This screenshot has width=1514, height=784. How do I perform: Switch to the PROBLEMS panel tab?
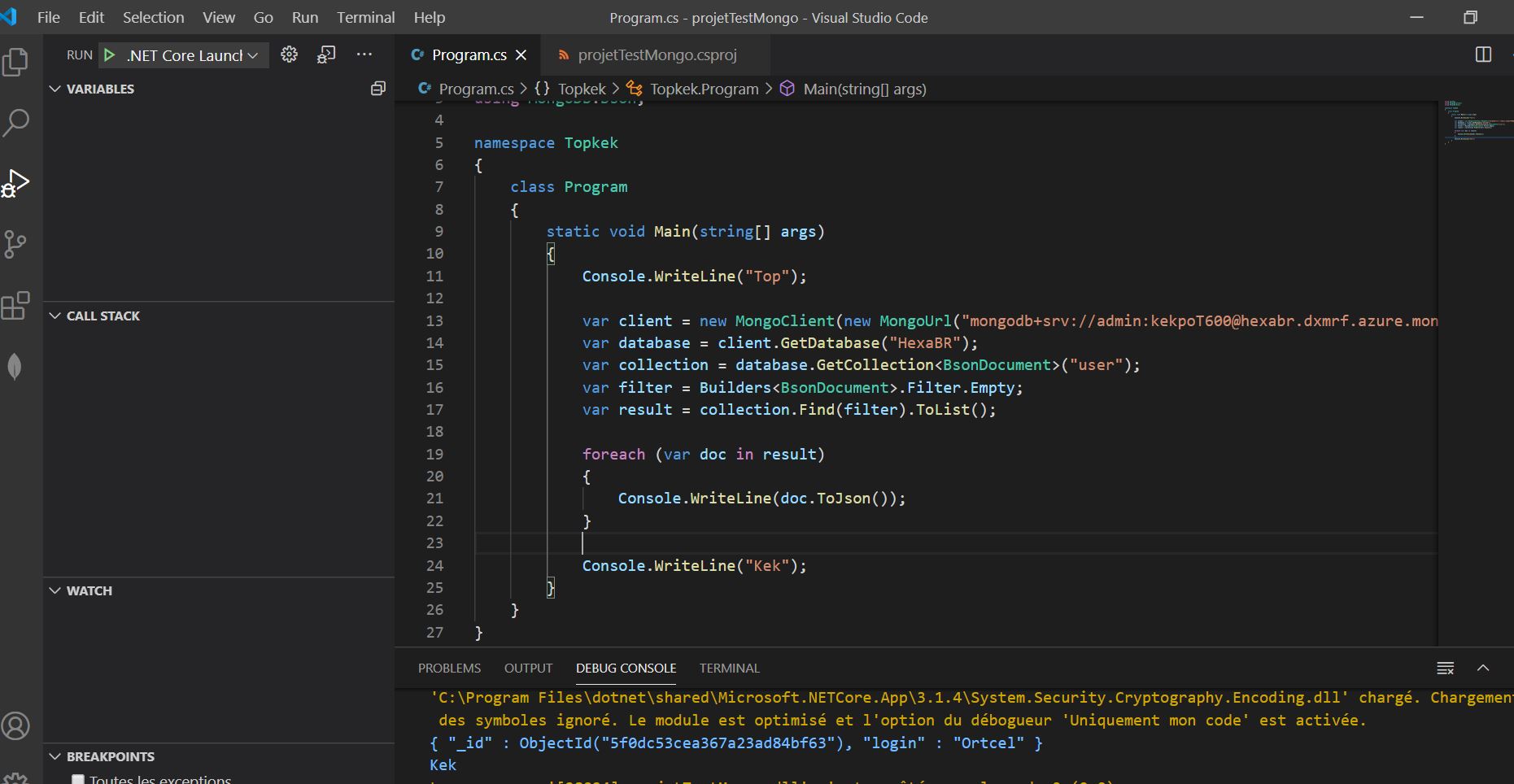[449, 668]
